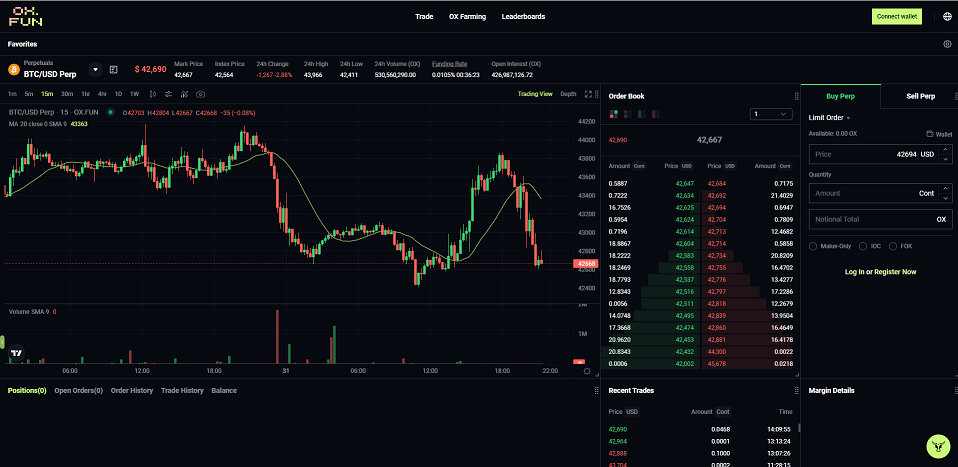The height and width of the screenshot is (467, 958).
Task: Open the bull mascot chat widget
Action: click(937, 446)
